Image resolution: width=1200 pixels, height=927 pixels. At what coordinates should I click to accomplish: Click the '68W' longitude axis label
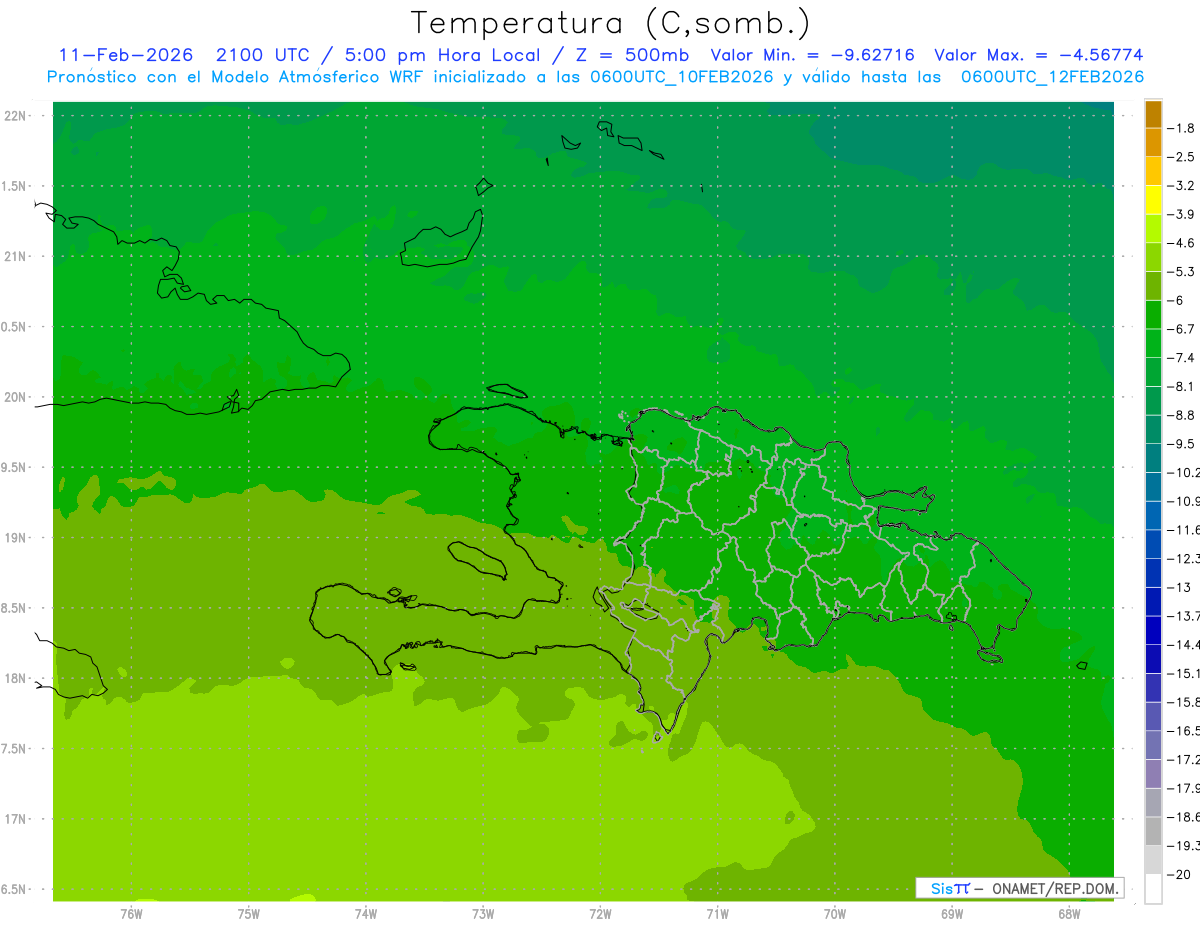pyautogui.click(x=1069, y=913)
